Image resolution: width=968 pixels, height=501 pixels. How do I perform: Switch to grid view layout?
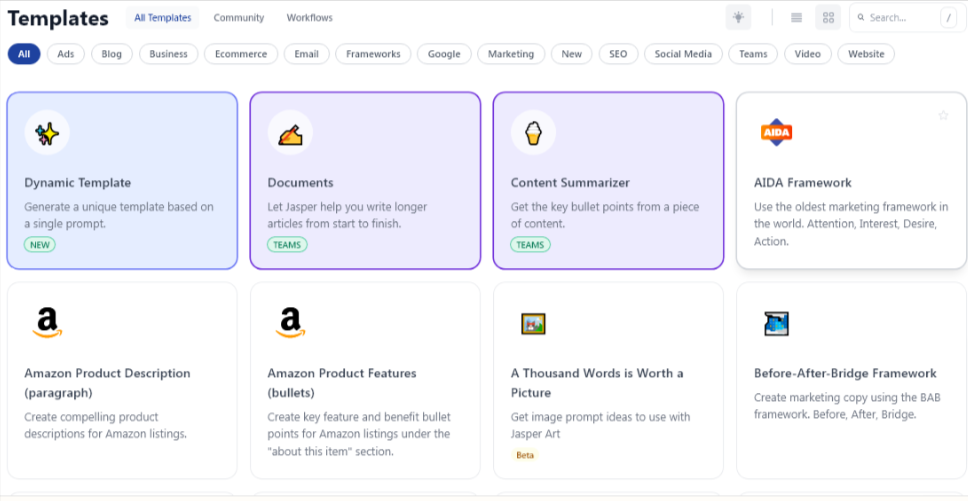click(x=827, y=17)
